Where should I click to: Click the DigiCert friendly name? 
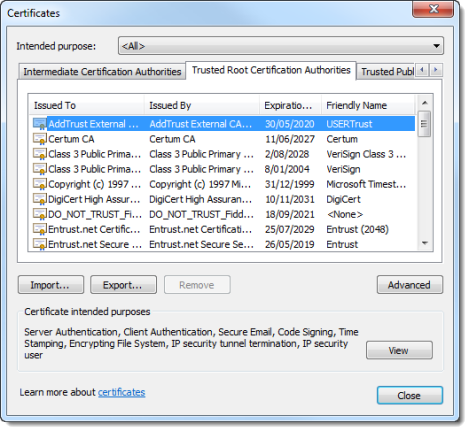click(343, 199)
